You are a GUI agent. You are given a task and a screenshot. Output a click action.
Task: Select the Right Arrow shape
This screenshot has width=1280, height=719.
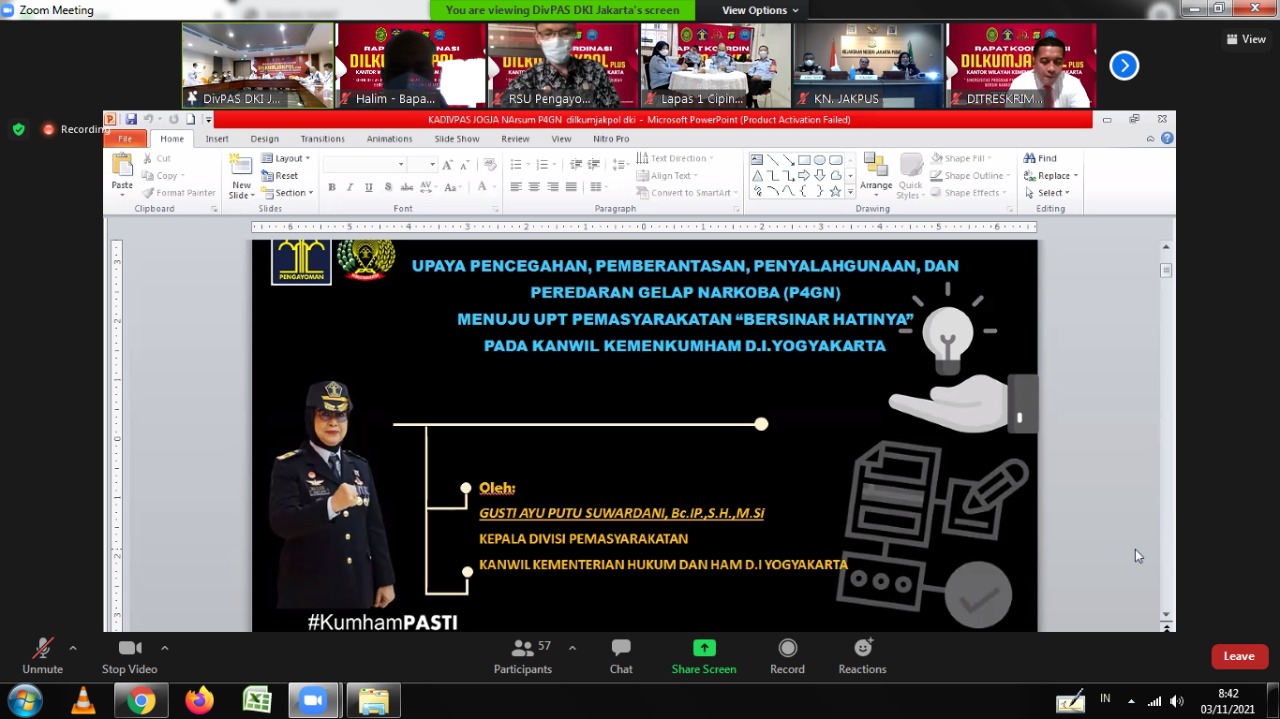pyautogui.click(x=804, y=176)
